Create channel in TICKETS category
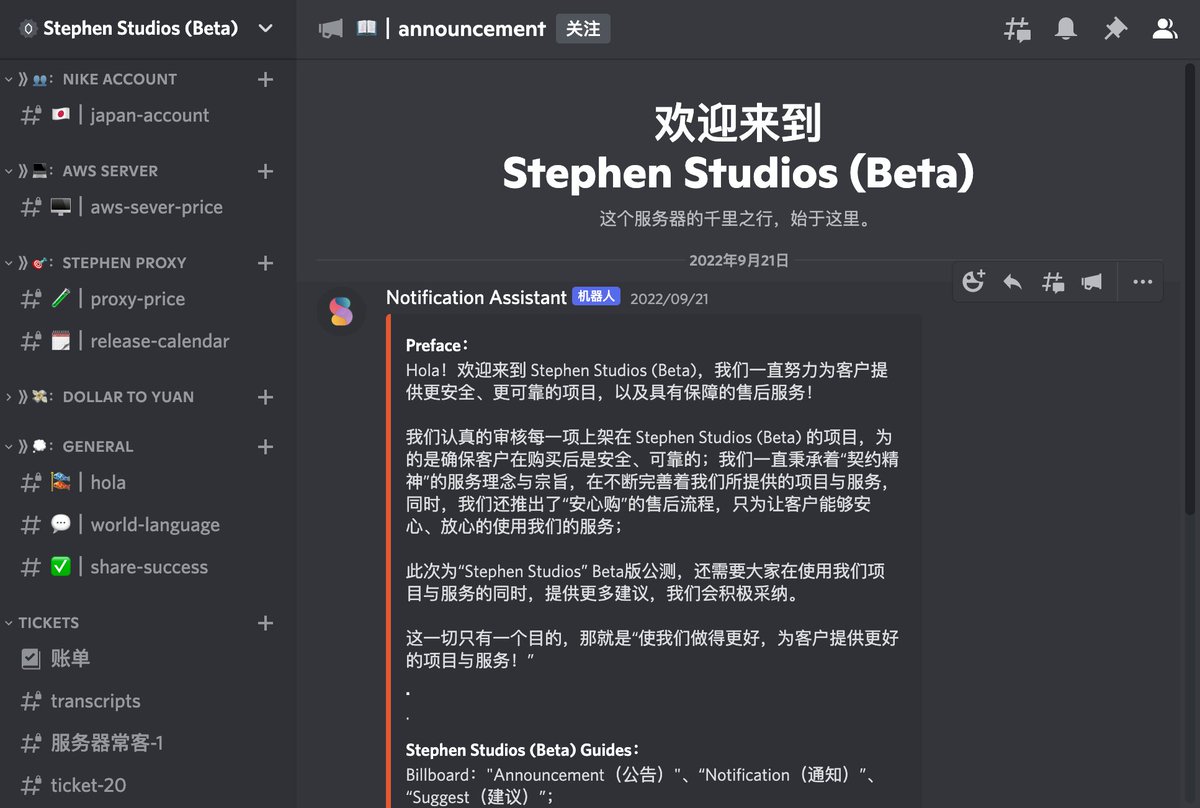The height and width of the screenshot is (808, 1200). tap(265, 623)
